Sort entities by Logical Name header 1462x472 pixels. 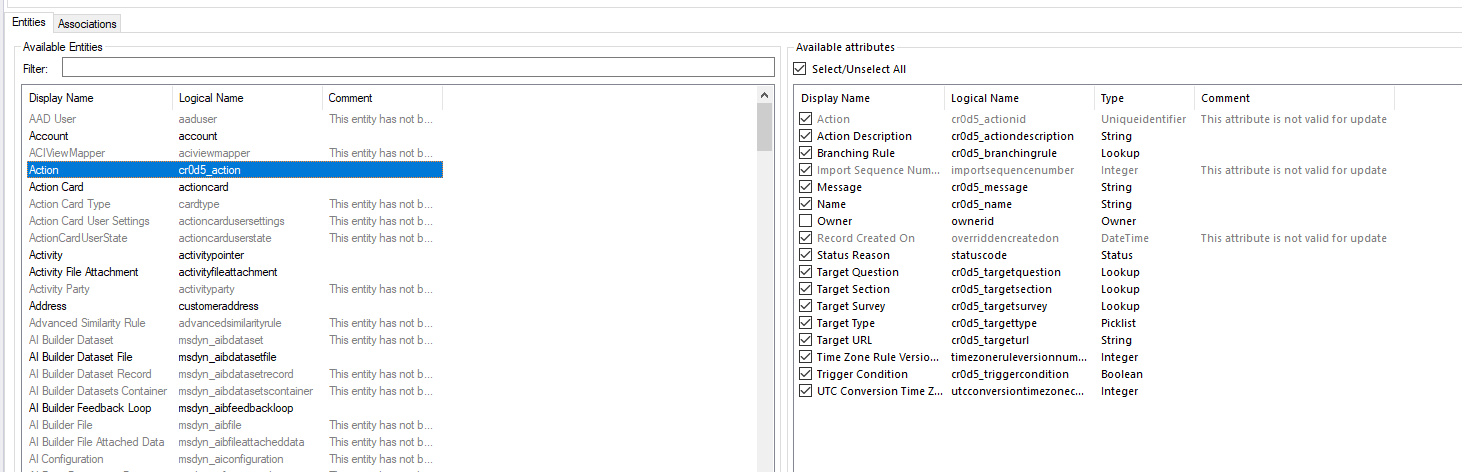pos(248,98)
